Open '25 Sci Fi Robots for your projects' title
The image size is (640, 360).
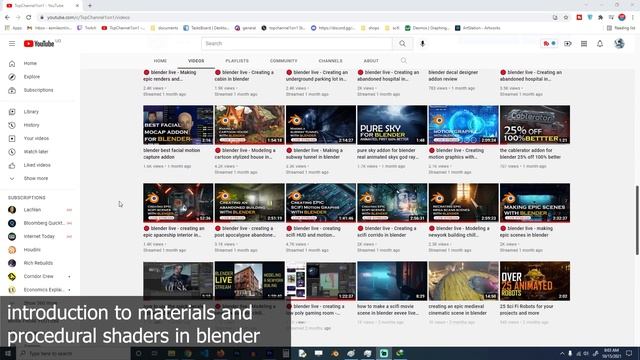coord(527,310)
